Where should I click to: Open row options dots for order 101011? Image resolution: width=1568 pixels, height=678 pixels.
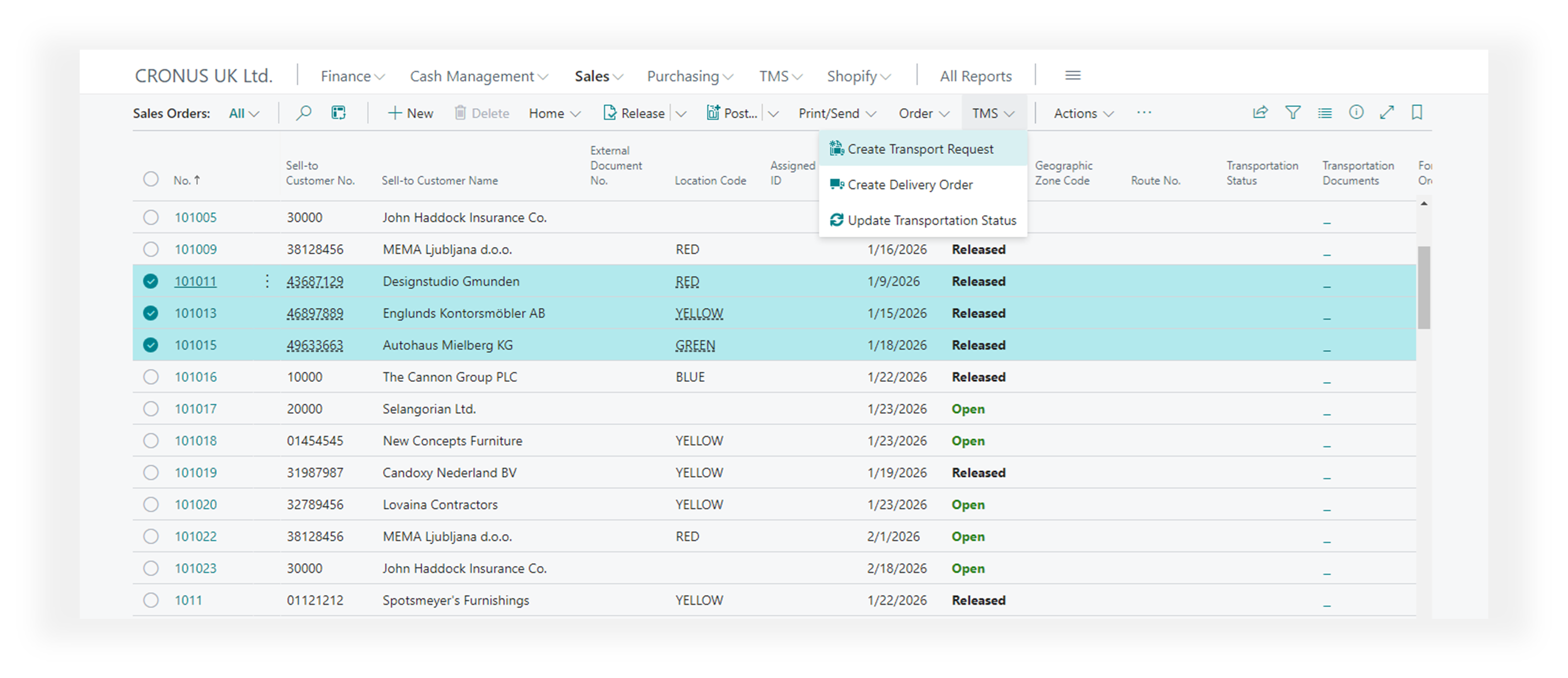tap(266, 281)
